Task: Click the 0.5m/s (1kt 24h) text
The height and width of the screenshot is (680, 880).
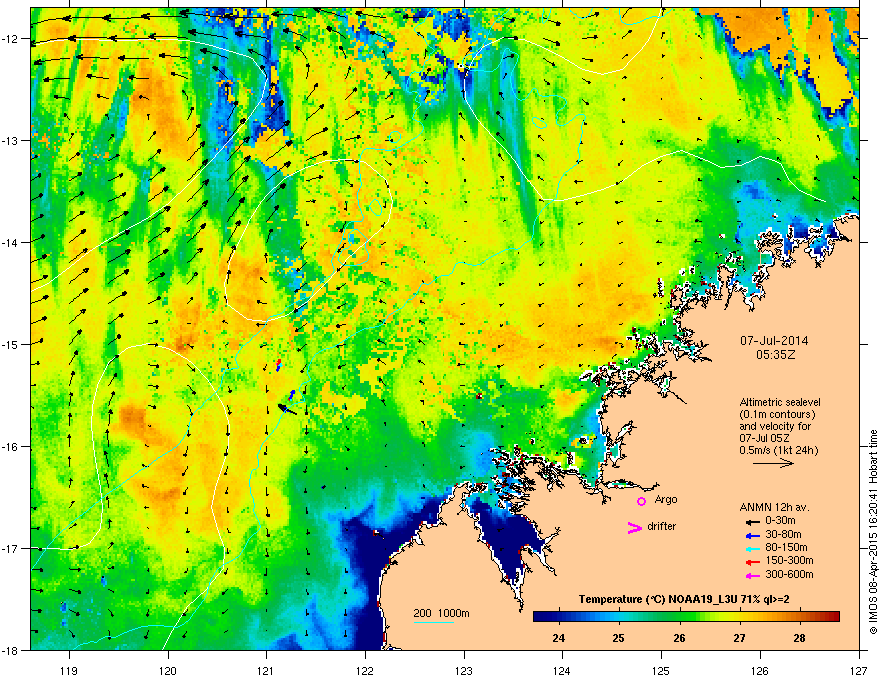Action: [x=778, y=450]
